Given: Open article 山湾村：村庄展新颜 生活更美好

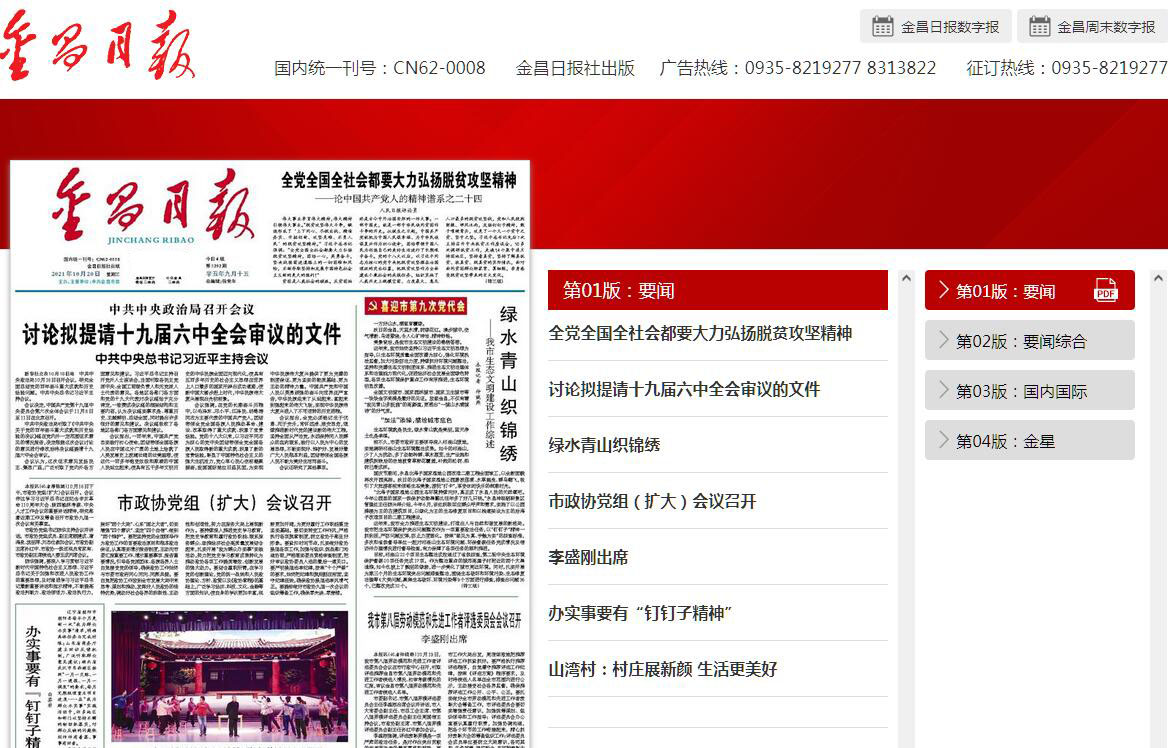Looking at the screenshot, I should (662, 669).
